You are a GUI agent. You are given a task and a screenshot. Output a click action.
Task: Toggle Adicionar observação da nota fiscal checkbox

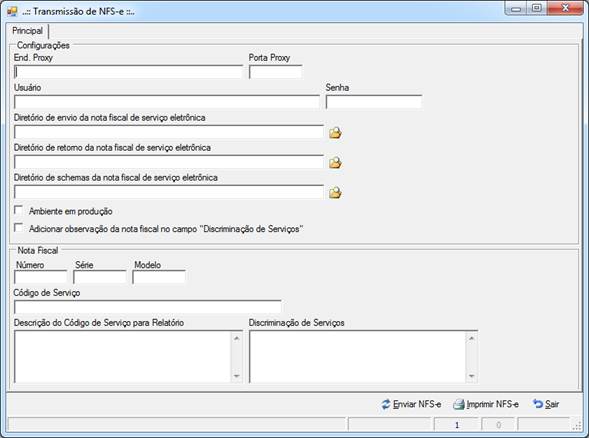pyautogui.click(x=18, y=228)
